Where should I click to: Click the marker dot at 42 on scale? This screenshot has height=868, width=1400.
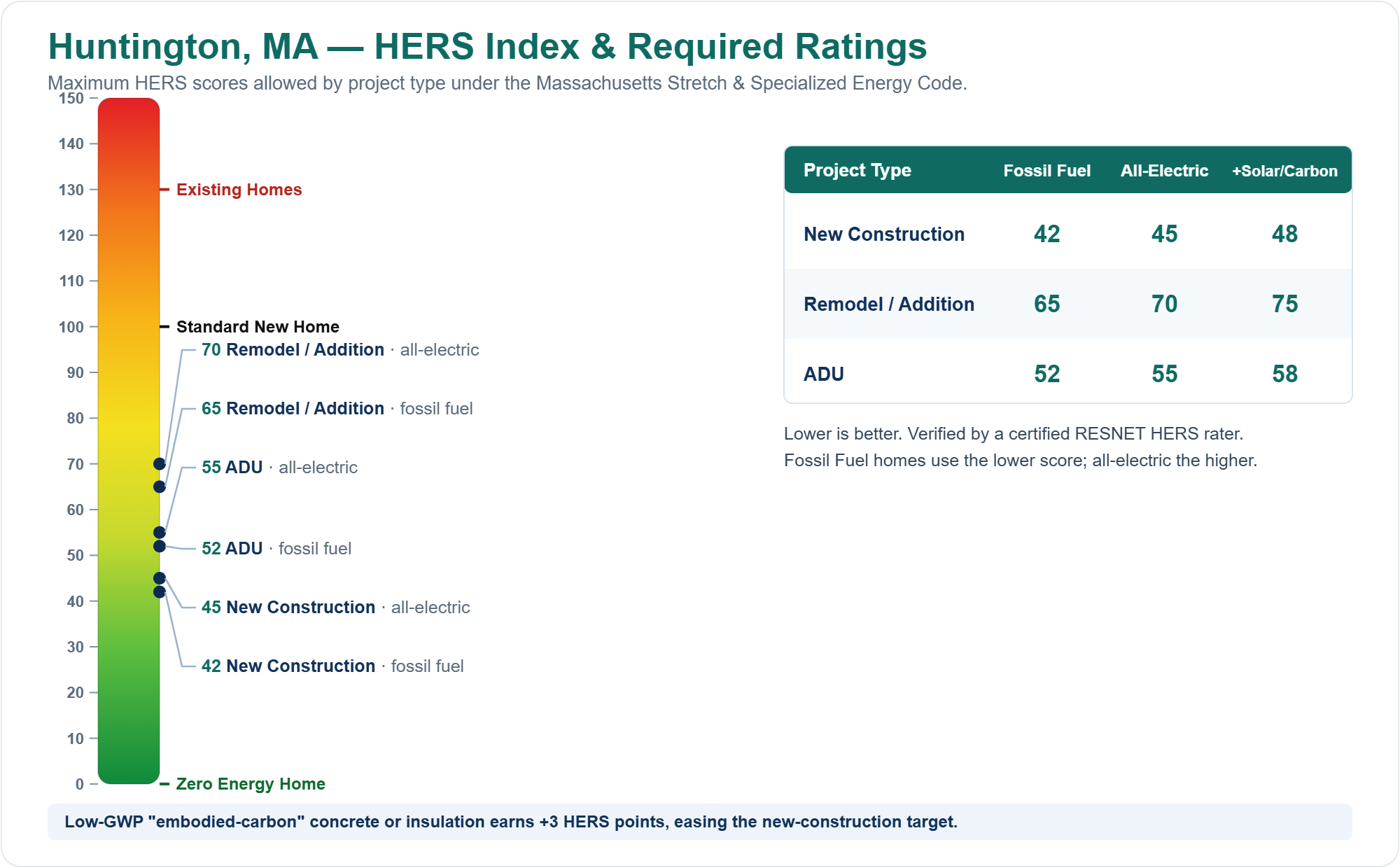point(160,592)
